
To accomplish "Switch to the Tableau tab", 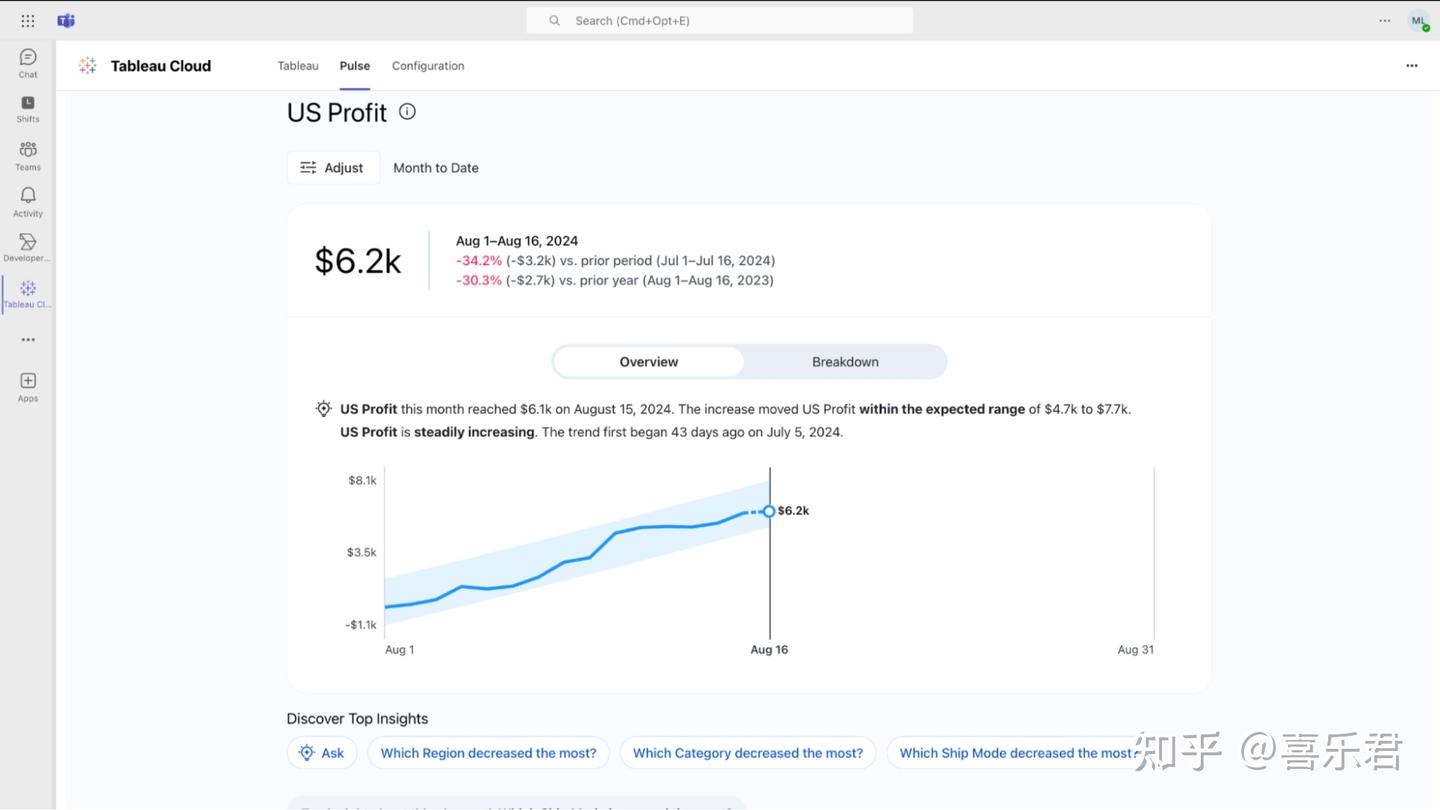I will coord(298,66).
